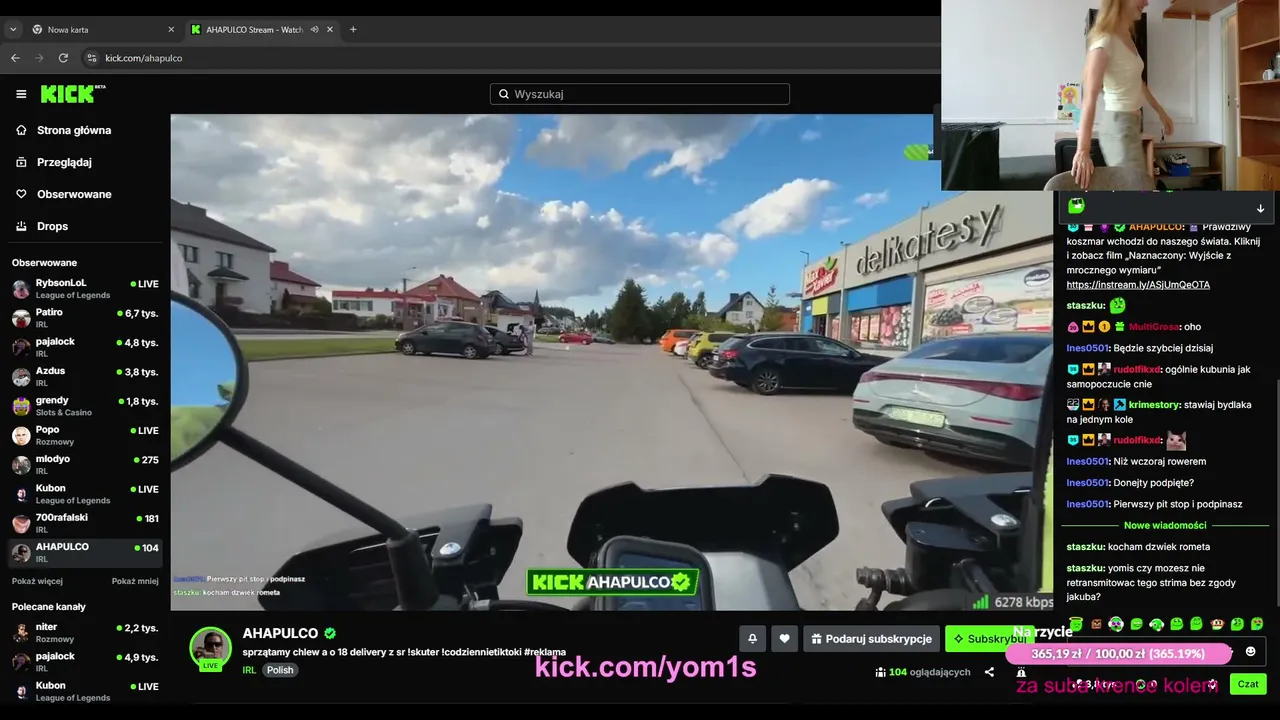Click username krimestory in chat
The image size is (1280, 720).
(1154, 405)
